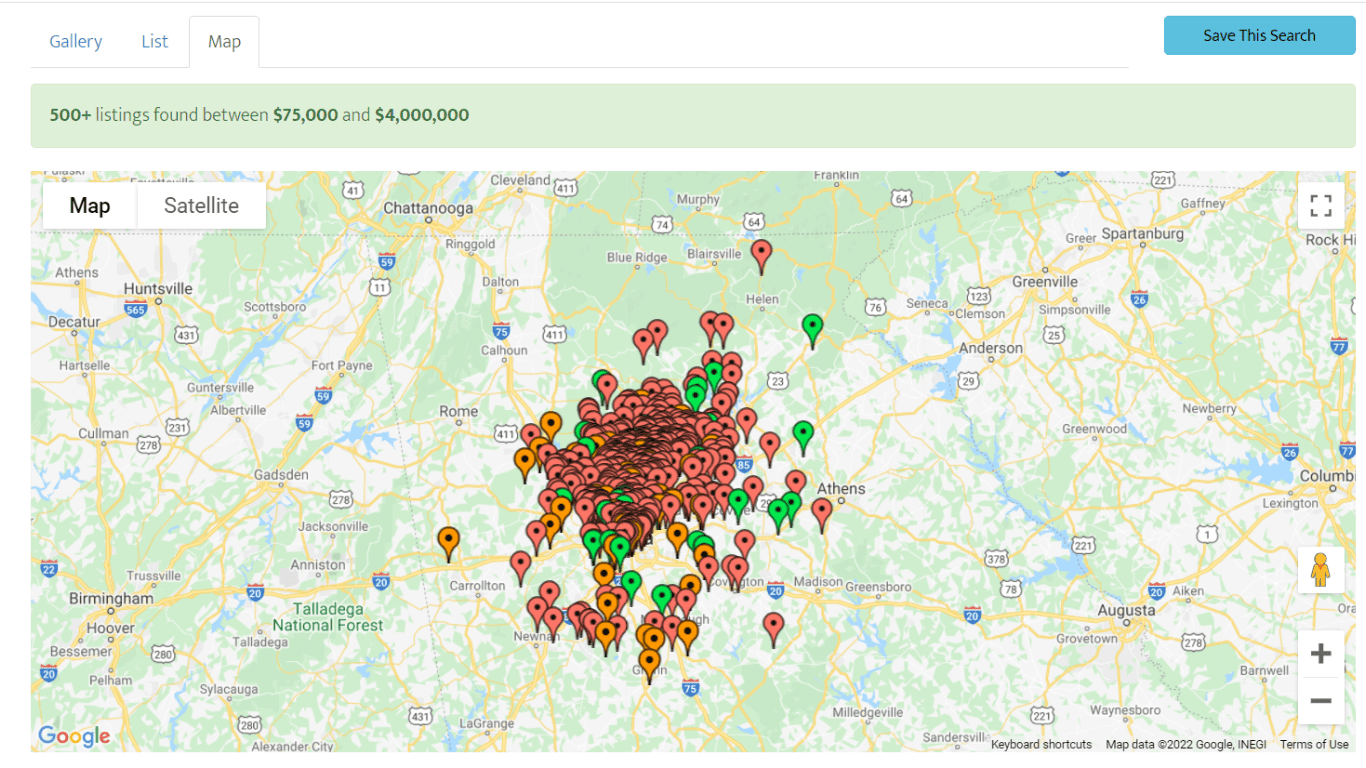This screenshot has width=1366, height=768.
Task: Pick up the Street View pegman
Action: tap(1320, 570)
